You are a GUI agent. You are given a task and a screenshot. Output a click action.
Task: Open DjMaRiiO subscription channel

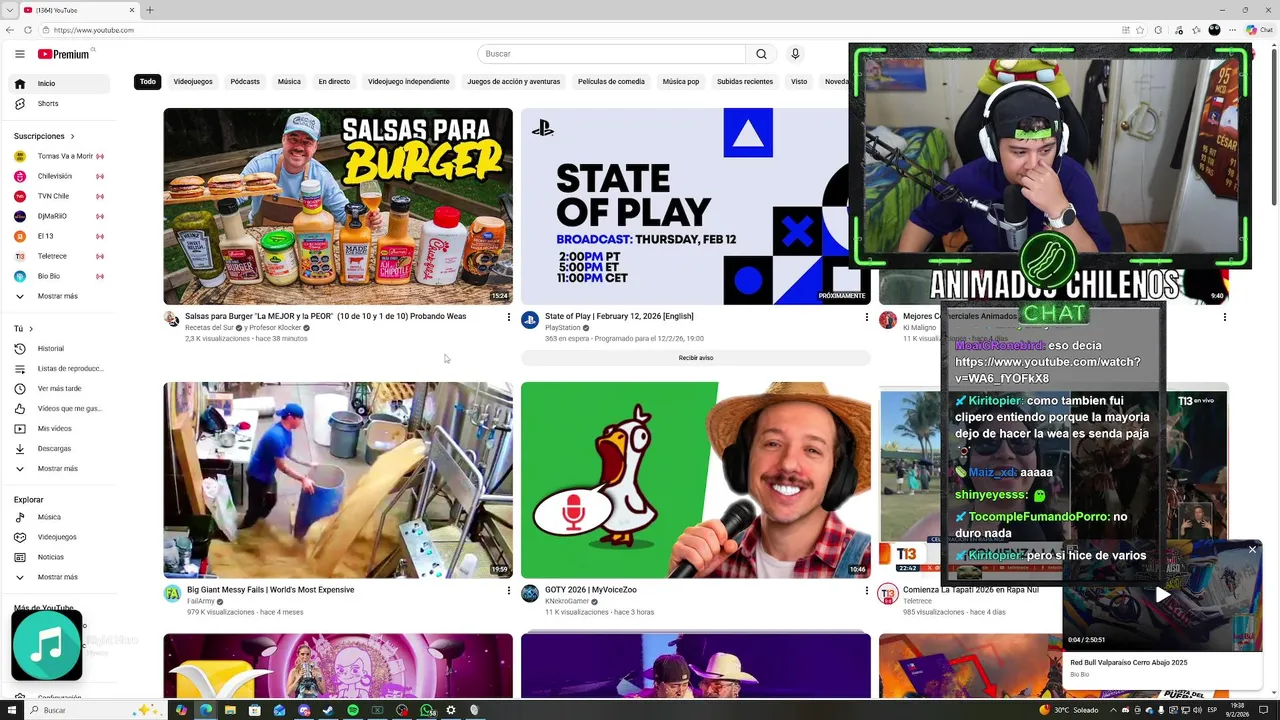(60, 216)
